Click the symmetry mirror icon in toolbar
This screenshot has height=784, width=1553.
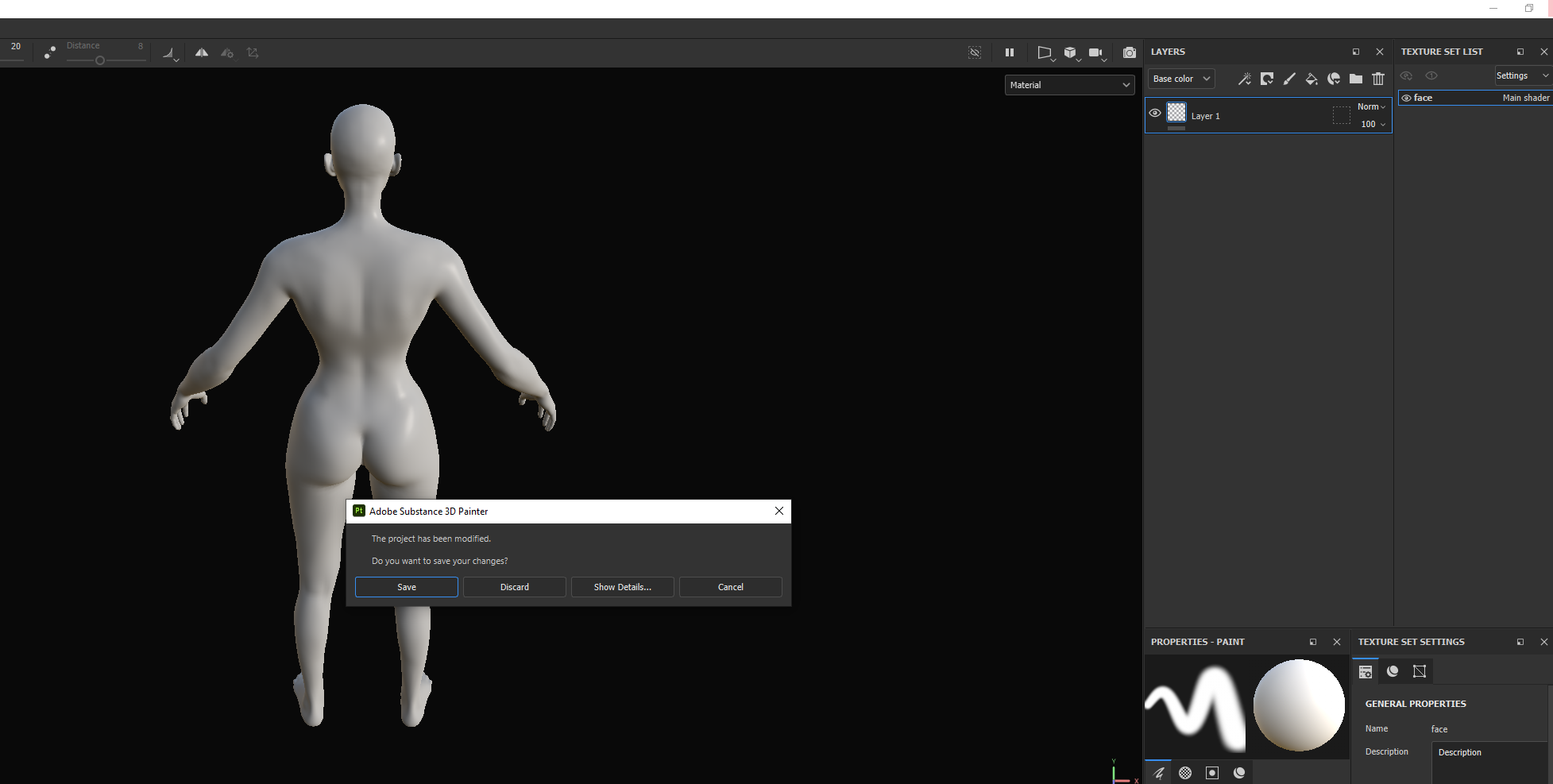202,52
